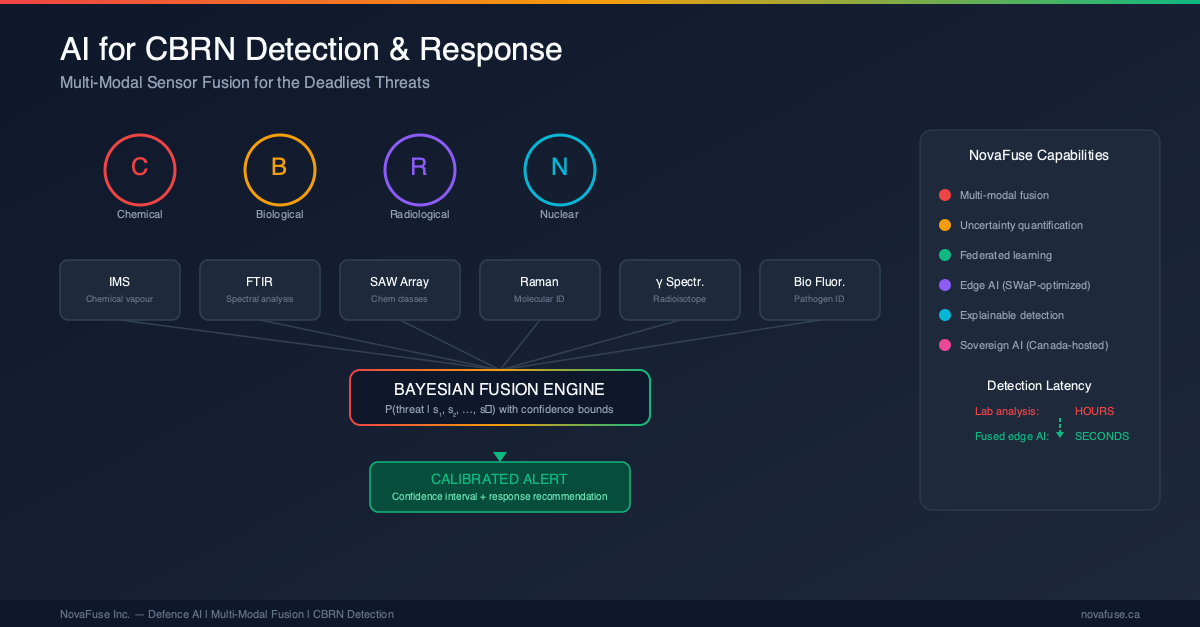Screen dimensions: 1200x627
Task: Click the purple dot beside Edge AI
Action: (x=945, y=285)
